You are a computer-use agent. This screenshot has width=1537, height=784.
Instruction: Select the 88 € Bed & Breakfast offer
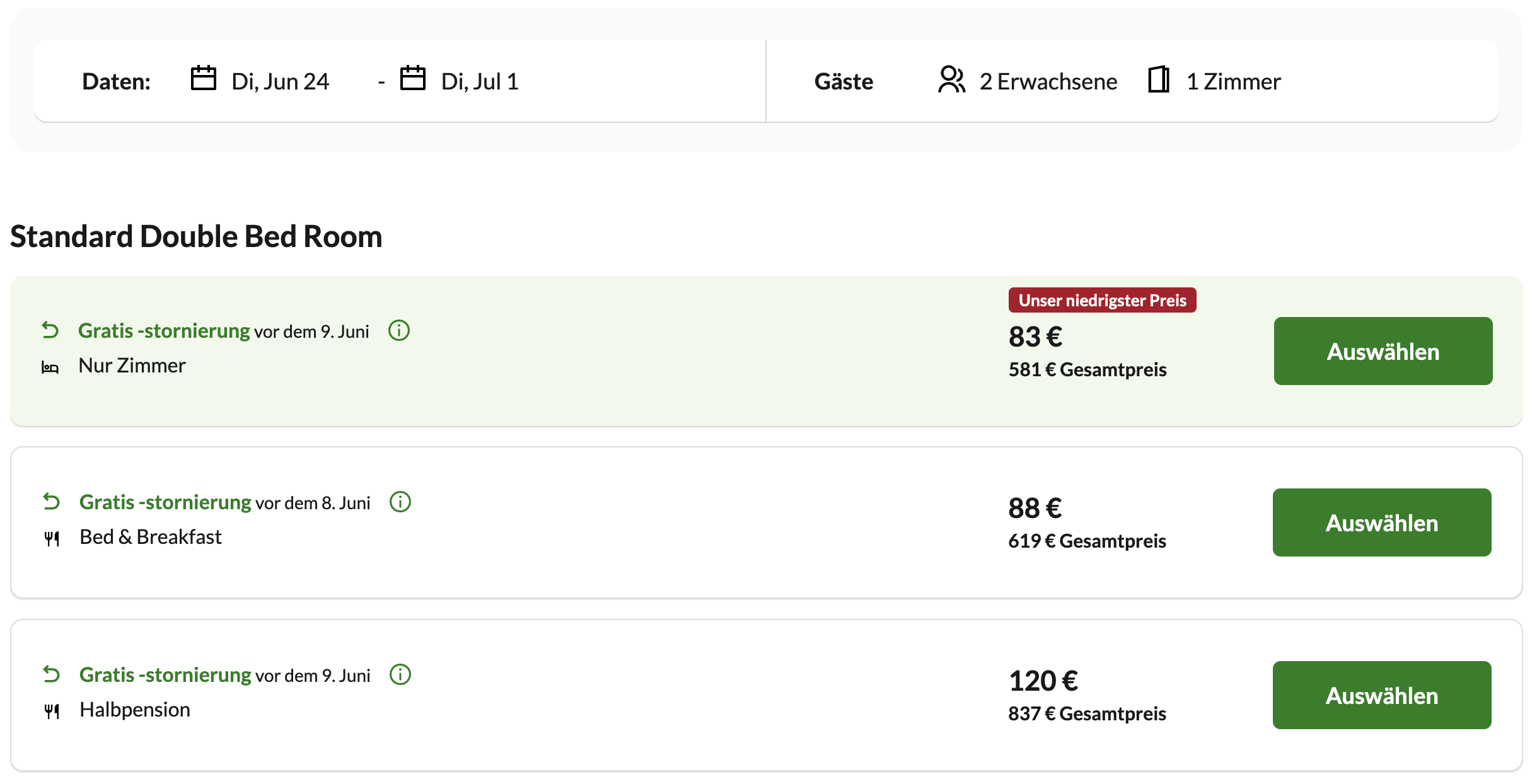coord(1382,522)
